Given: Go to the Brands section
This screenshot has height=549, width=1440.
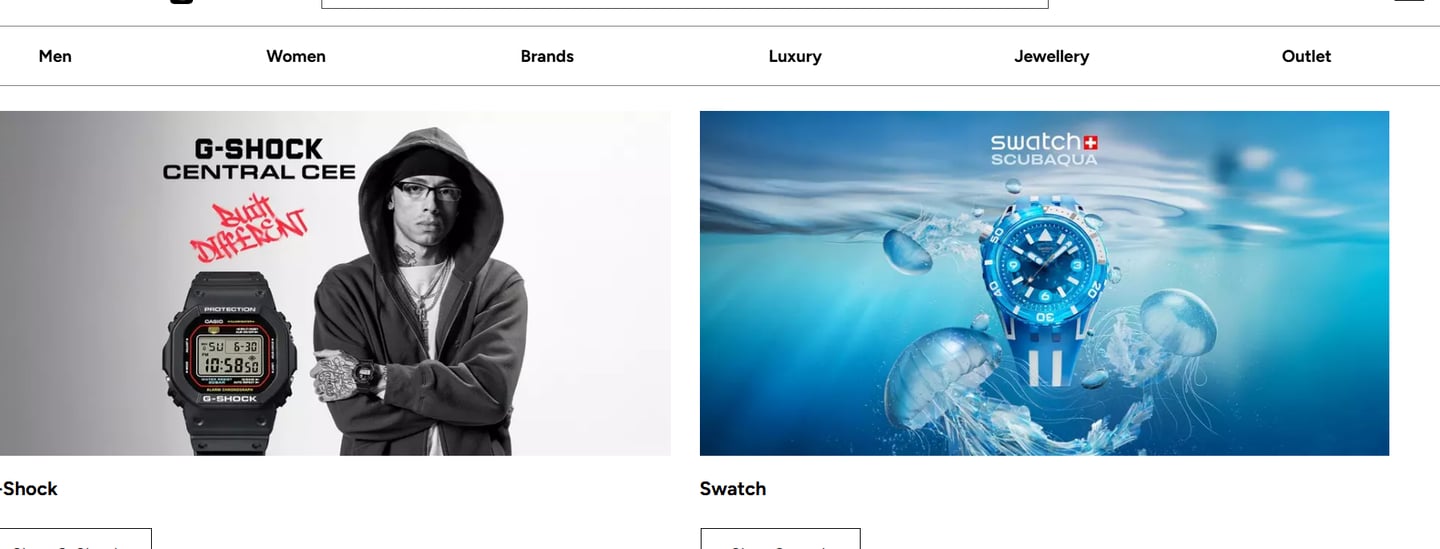Looking at the screenshot, I should coord(547,56).
